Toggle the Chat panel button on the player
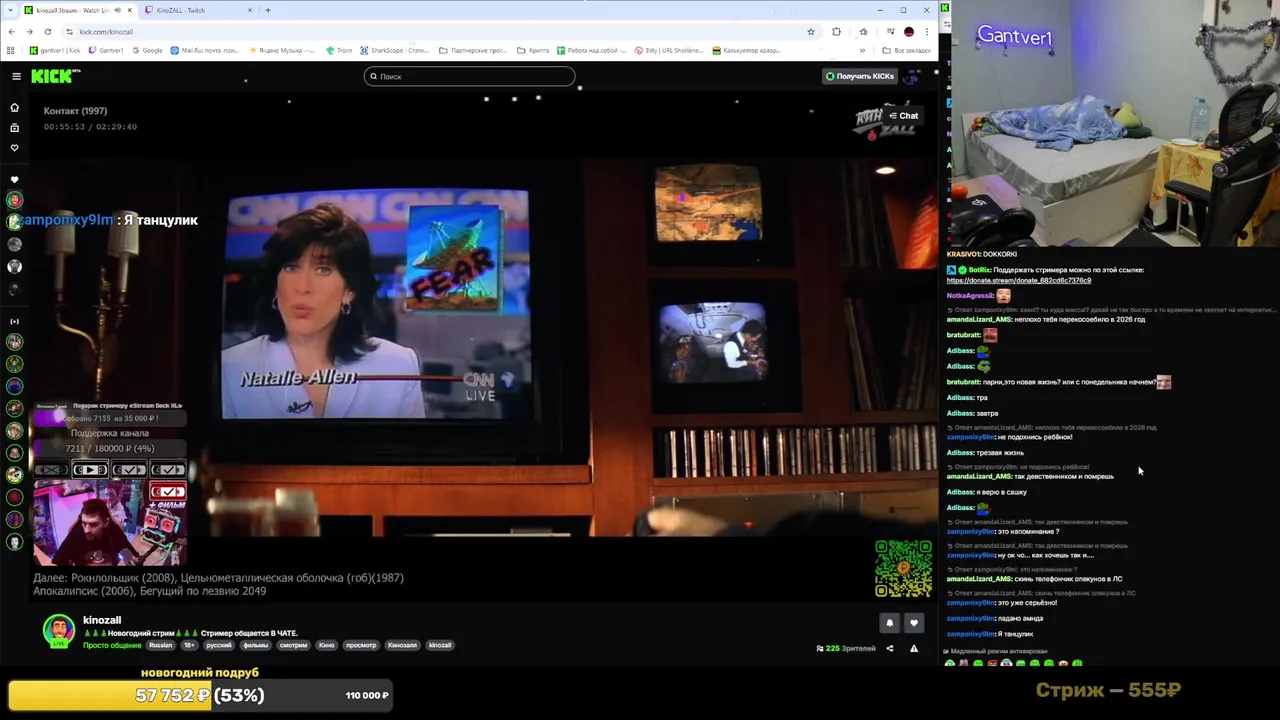 pyautogui.click(x=903, y=115)
